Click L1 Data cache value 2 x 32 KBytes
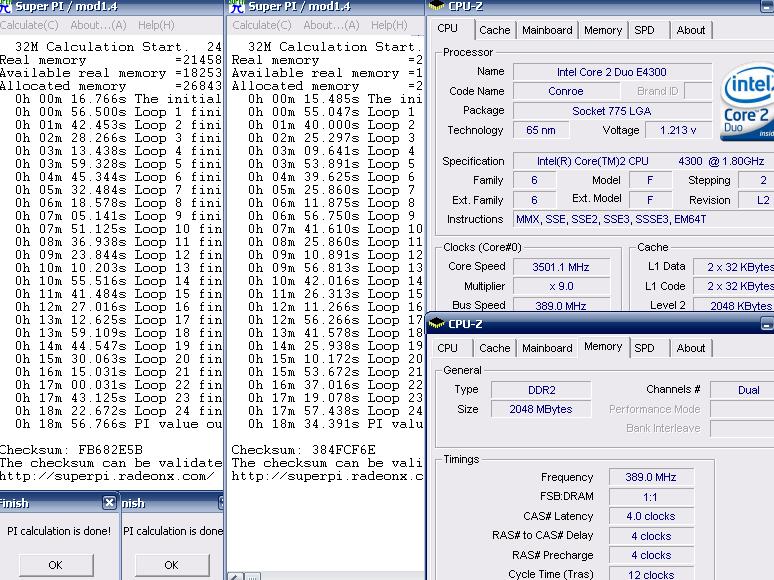Screen dimensions: 774x580 (x=734, y=267)
